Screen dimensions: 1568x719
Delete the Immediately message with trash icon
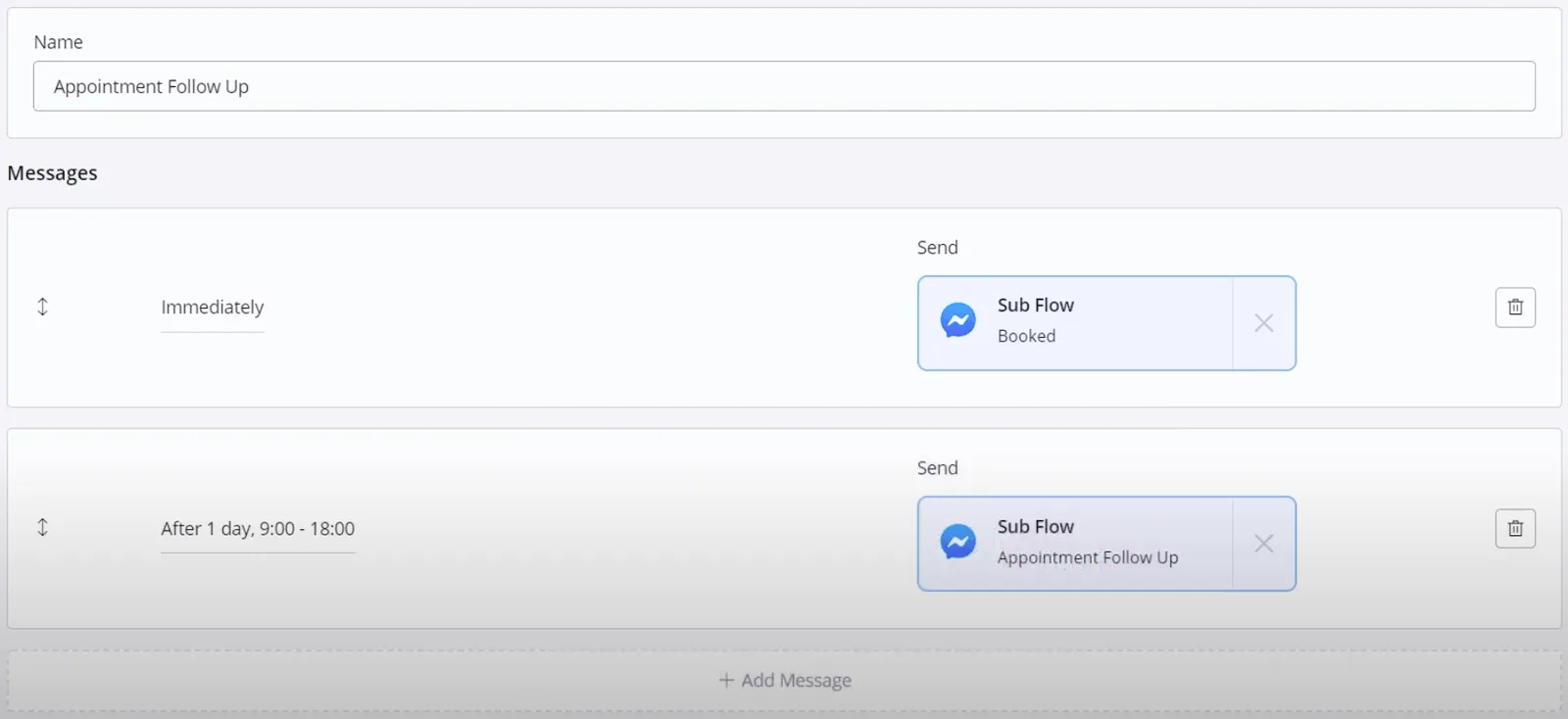1515,308
